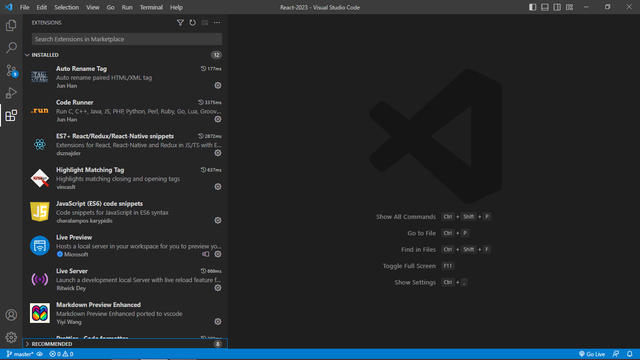Click the eye icon beside master* in status bar
Viewport: 640px width, 360px height.
coord(40,354)
